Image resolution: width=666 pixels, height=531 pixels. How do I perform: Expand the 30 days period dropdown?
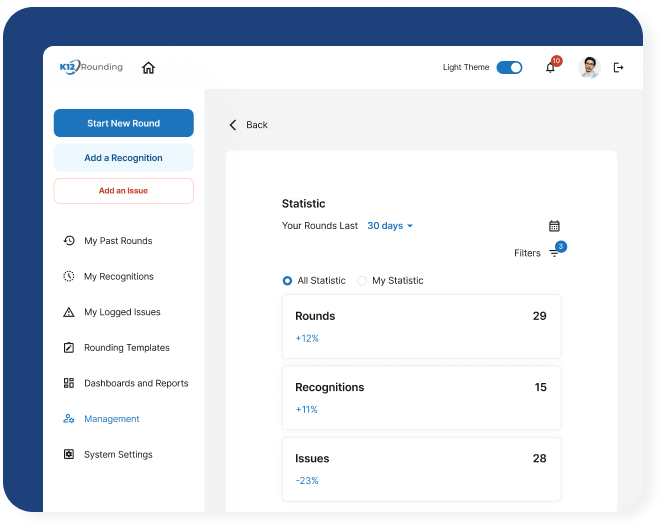click(x=390, y=226)
